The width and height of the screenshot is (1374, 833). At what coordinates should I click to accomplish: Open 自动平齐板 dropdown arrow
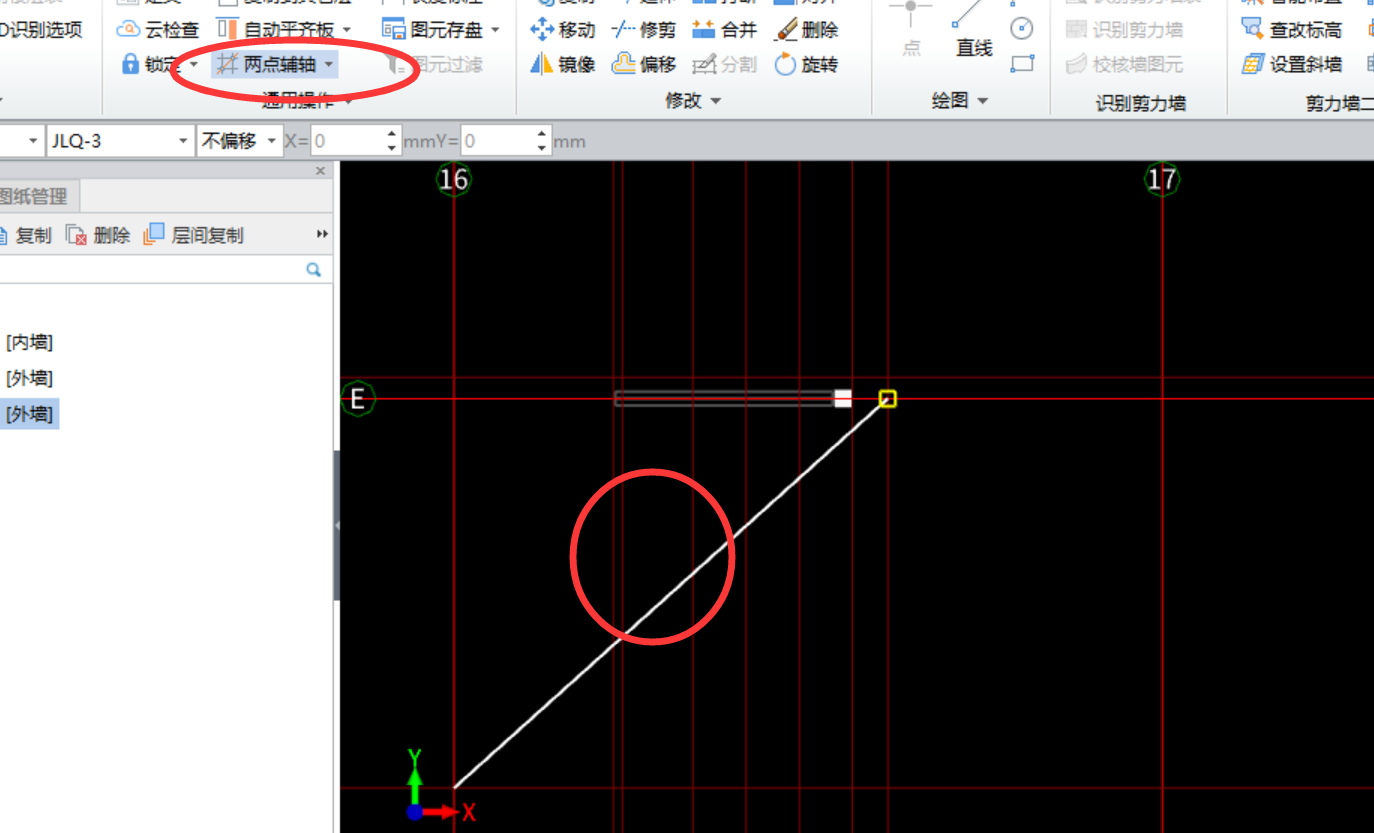[x=347, y=30]
